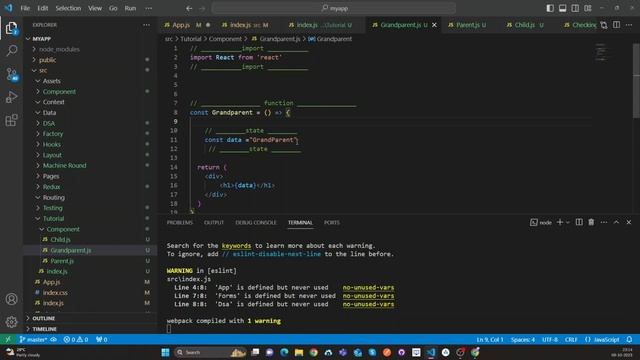
Task: Open Explorer Views and More Actions ellipsis
Action: coord(146,25)
